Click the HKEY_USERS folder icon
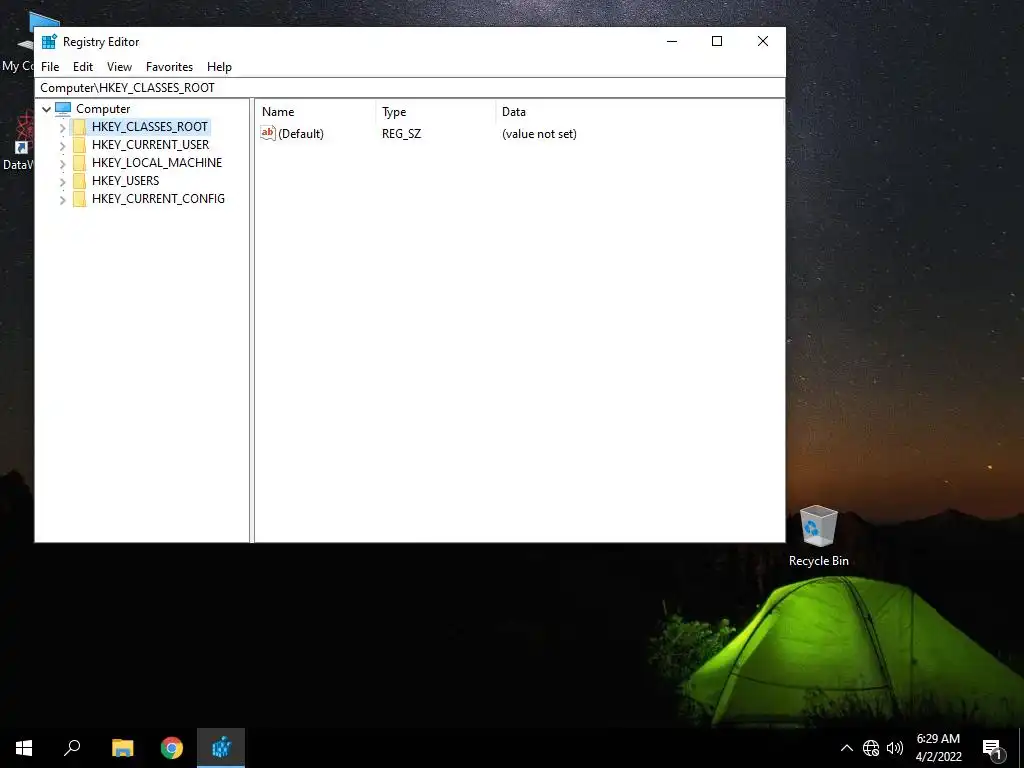 (79, 181)
